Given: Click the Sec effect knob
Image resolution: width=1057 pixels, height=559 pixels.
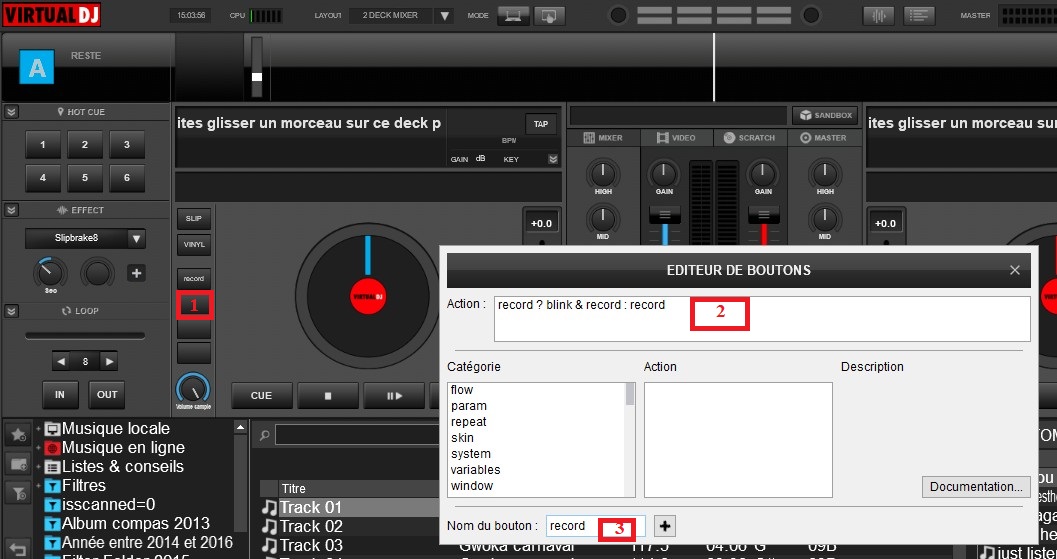Looking at the screenshot, I should (51, 272).
